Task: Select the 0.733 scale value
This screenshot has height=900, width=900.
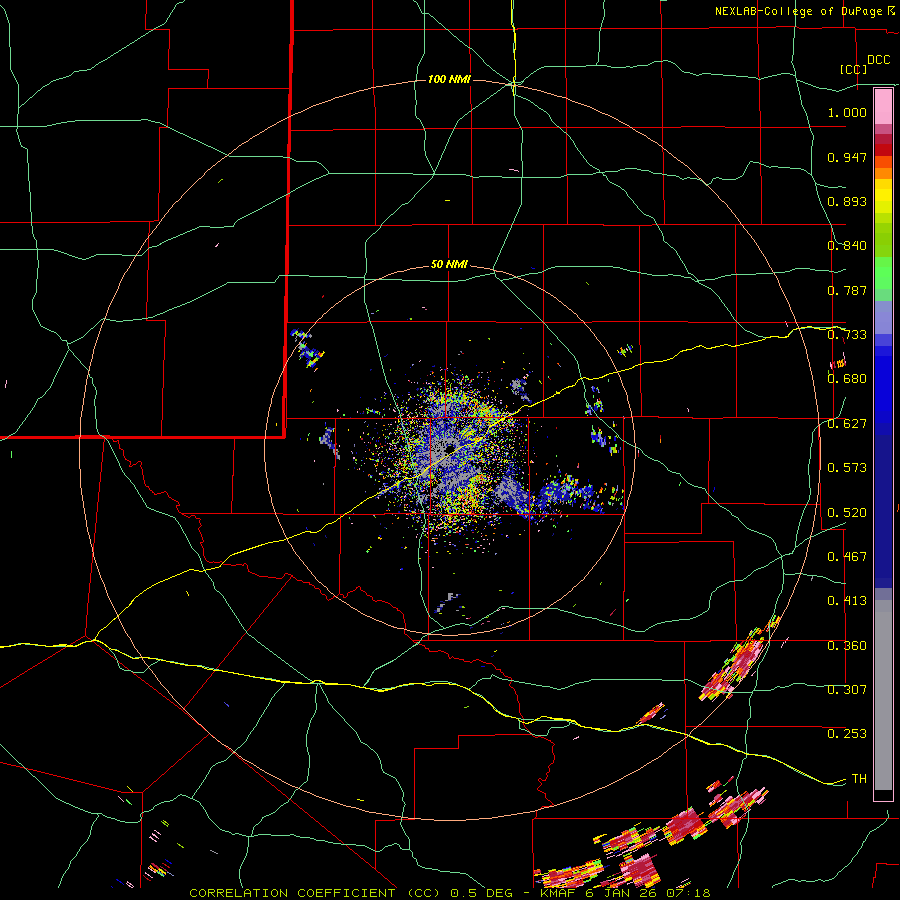Action: 847,335
